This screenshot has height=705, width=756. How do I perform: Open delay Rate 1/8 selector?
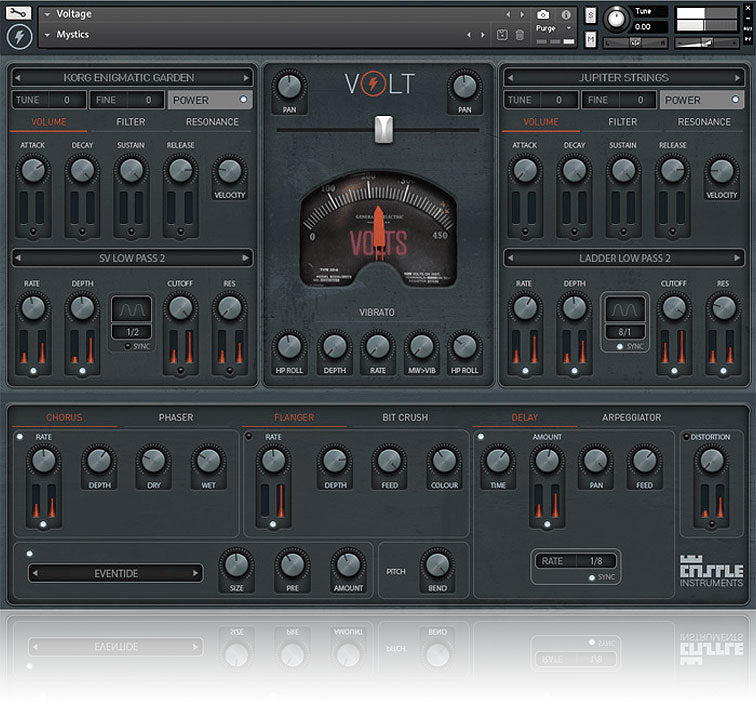575,561
